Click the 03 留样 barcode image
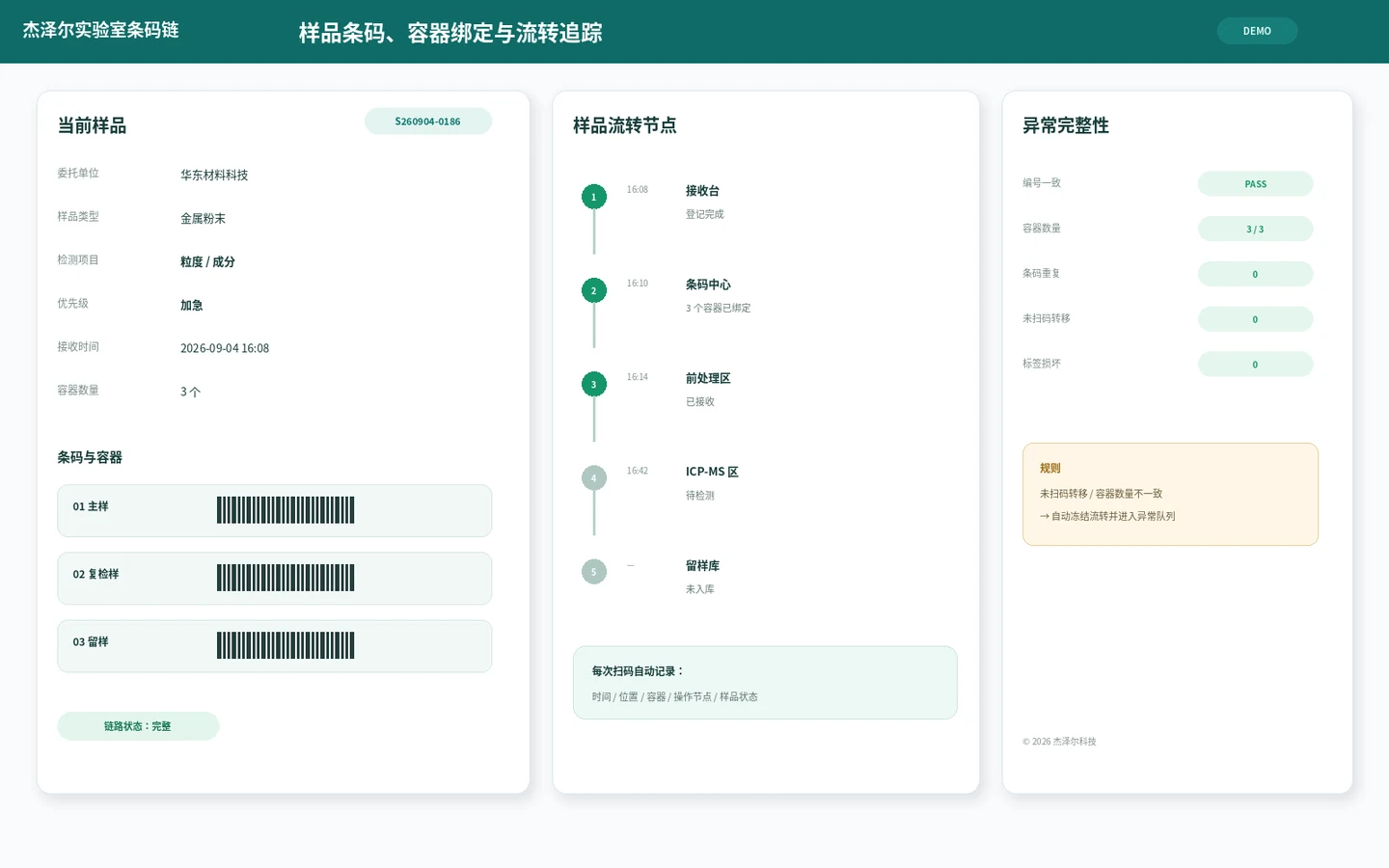This screenshot has height=868, width=1389. point(286,645)
